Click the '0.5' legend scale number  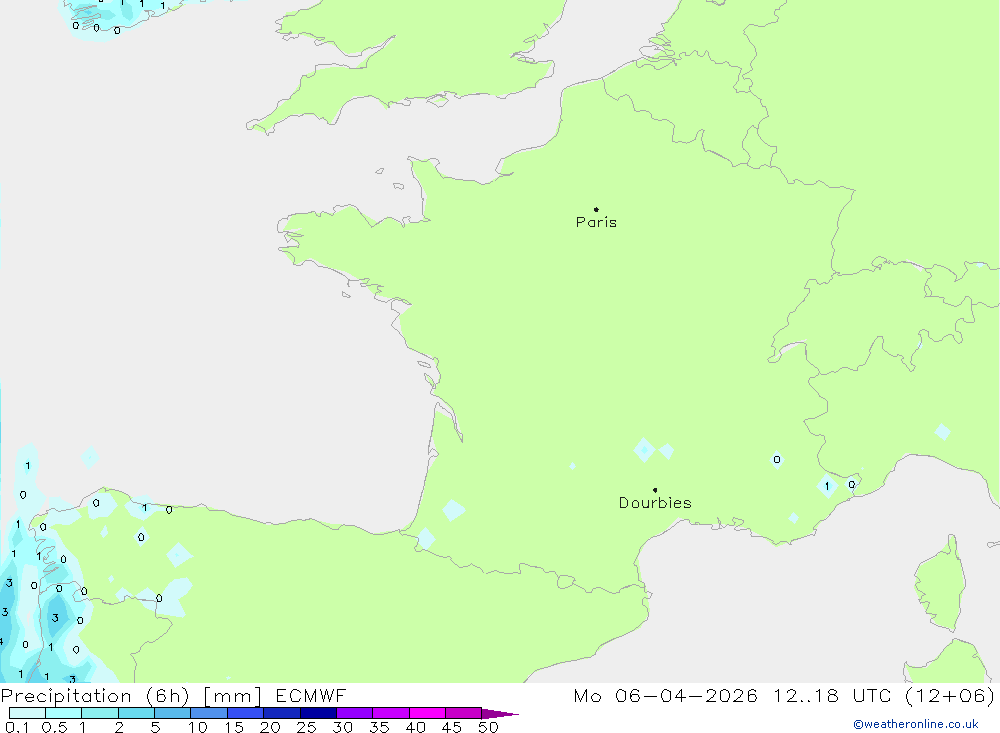tap(54, 727)
